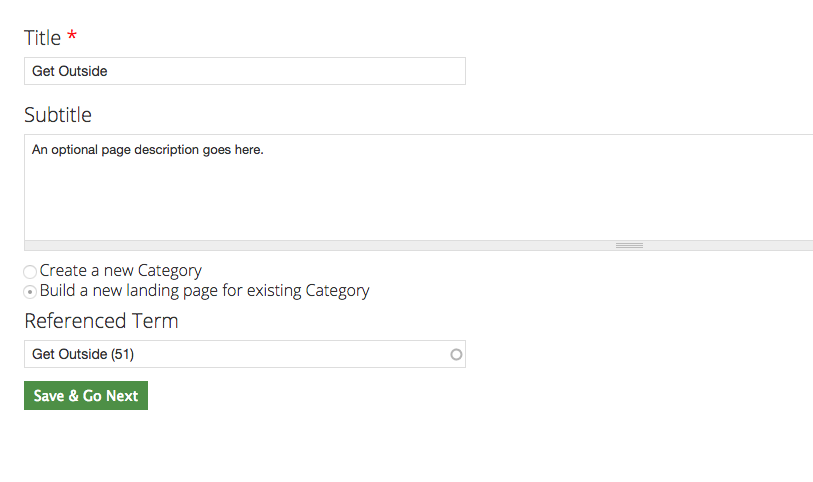Click the Referenced Term heading label
This screenshot has width=813, height=482.
(x=101, y=321)
